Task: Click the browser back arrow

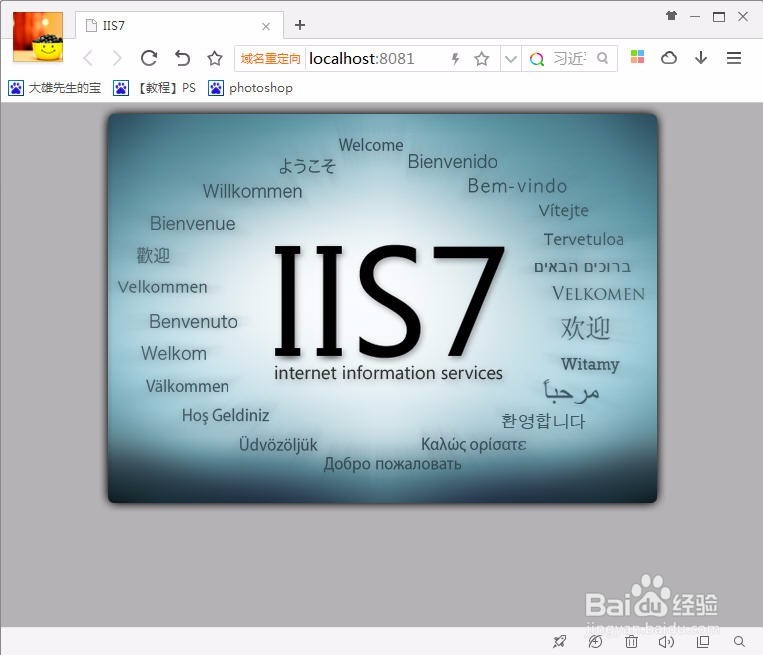Action: tap(88, 58)
